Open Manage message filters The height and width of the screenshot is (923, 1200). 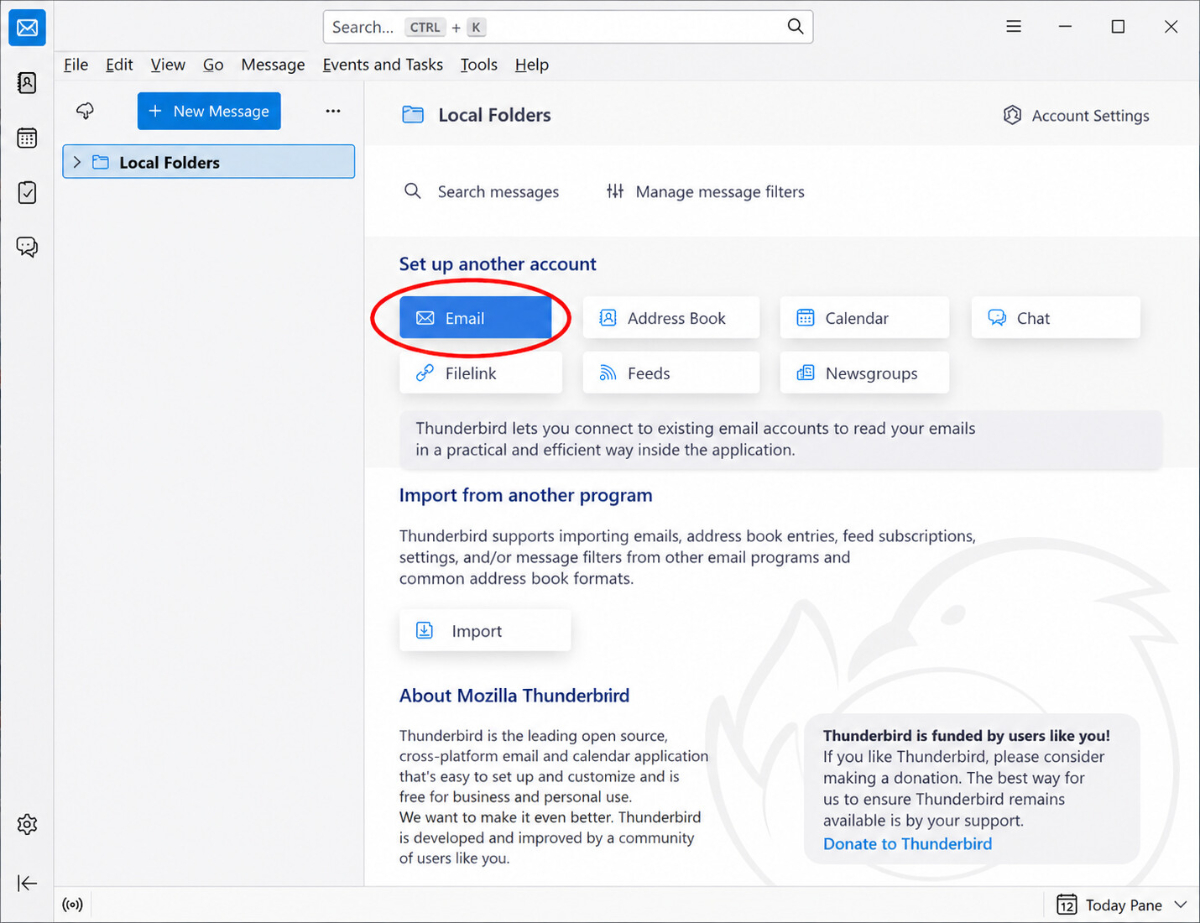[705, 191]
